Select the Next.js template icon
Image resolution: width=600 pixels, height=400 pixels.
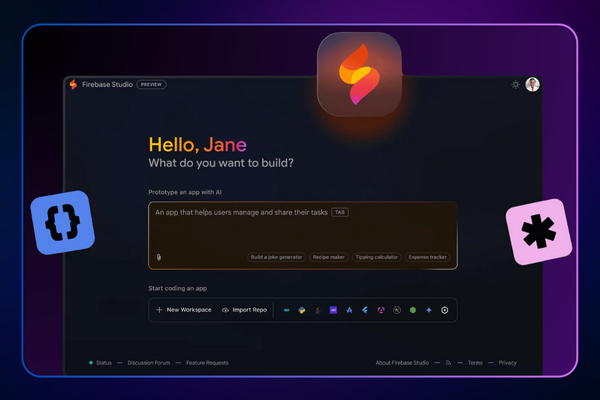[397, 310]
